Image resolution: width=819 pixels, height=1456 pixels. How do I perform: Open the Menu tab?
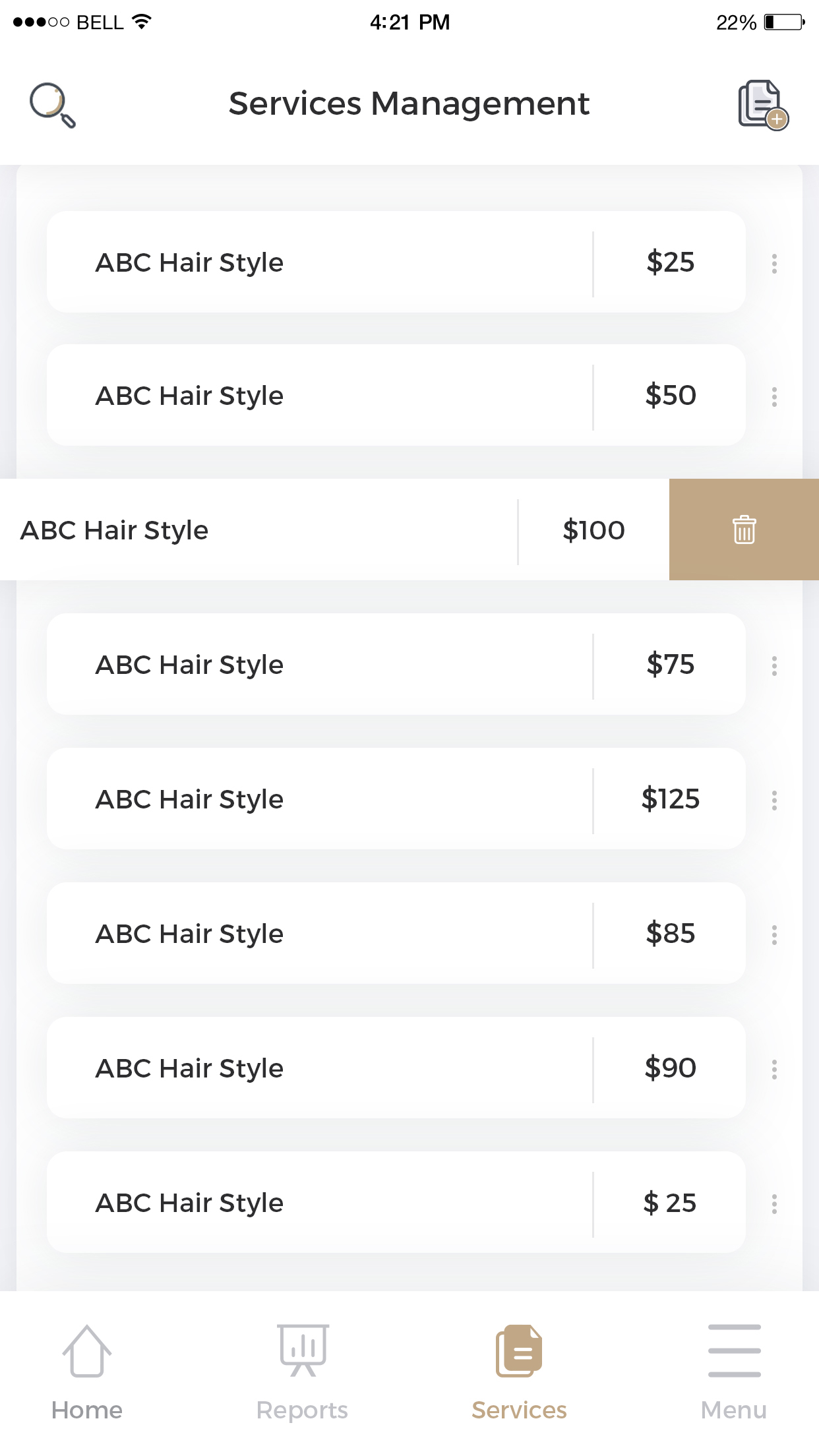(x=734, y=1372)
